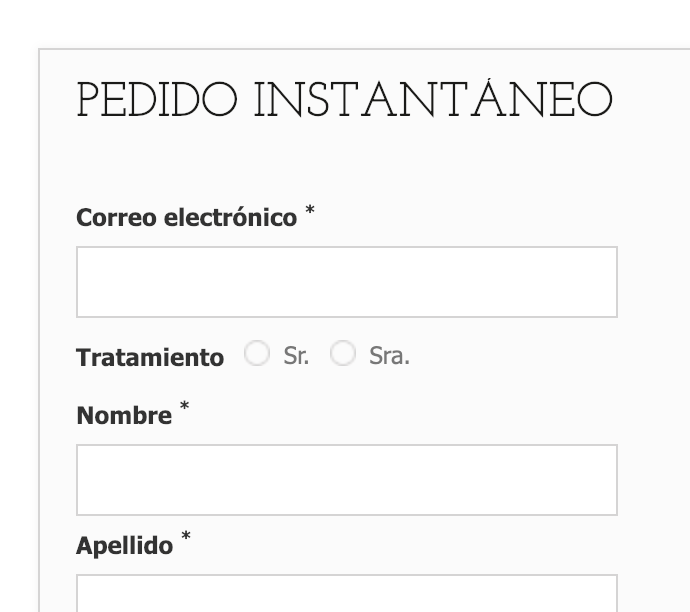Click the Tratamiento field label
The width and height of the screenshot is (690, 612).
pos(150,357)
